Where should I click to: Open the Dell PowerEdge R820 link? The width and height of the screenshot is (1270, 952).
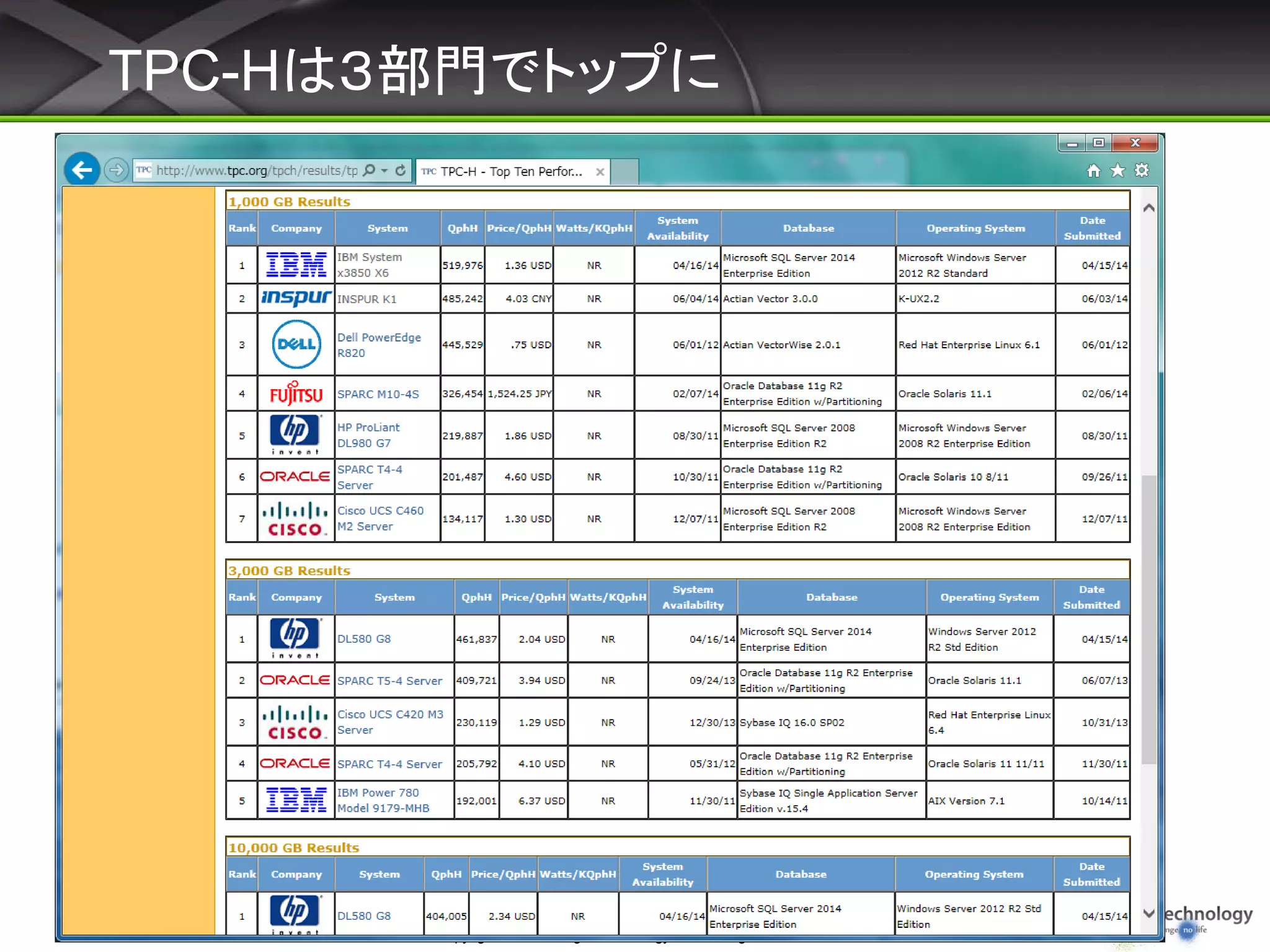[x=379, y=345]
